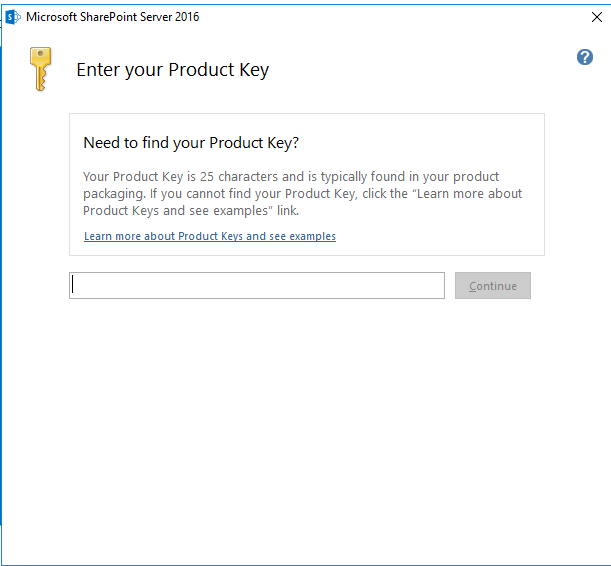
Task: Click the Need to find your Product Key heading
Action: (x=191, y=143)
